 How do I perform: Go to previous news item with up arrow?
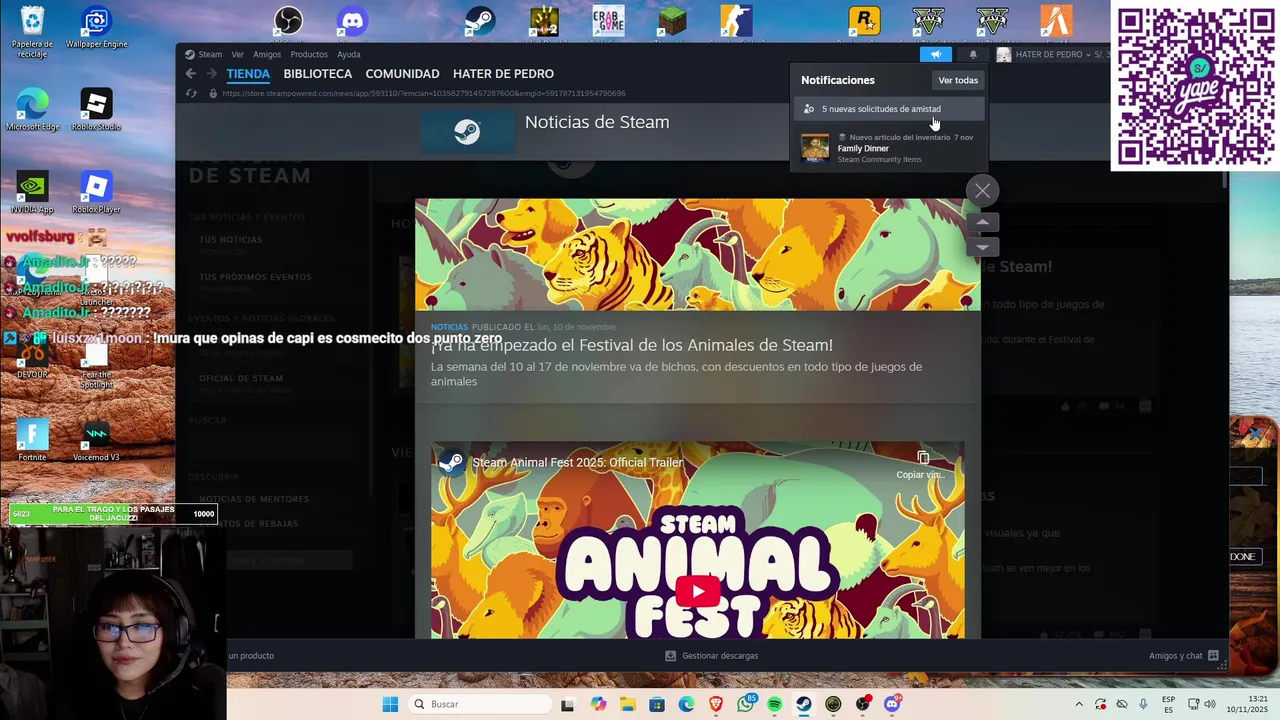point(983,222)
